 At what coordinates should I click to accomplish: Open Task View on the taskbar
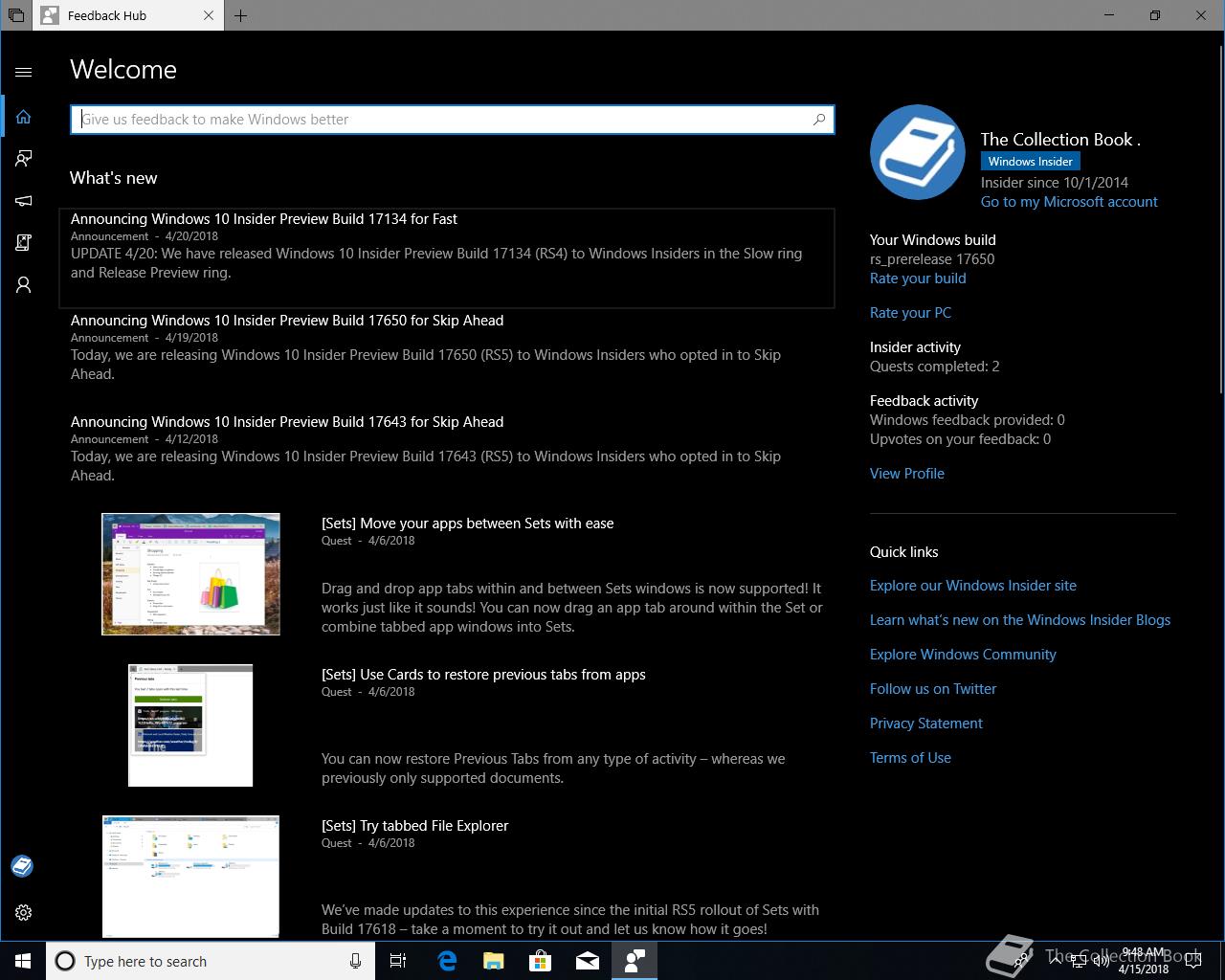[398, 961]
